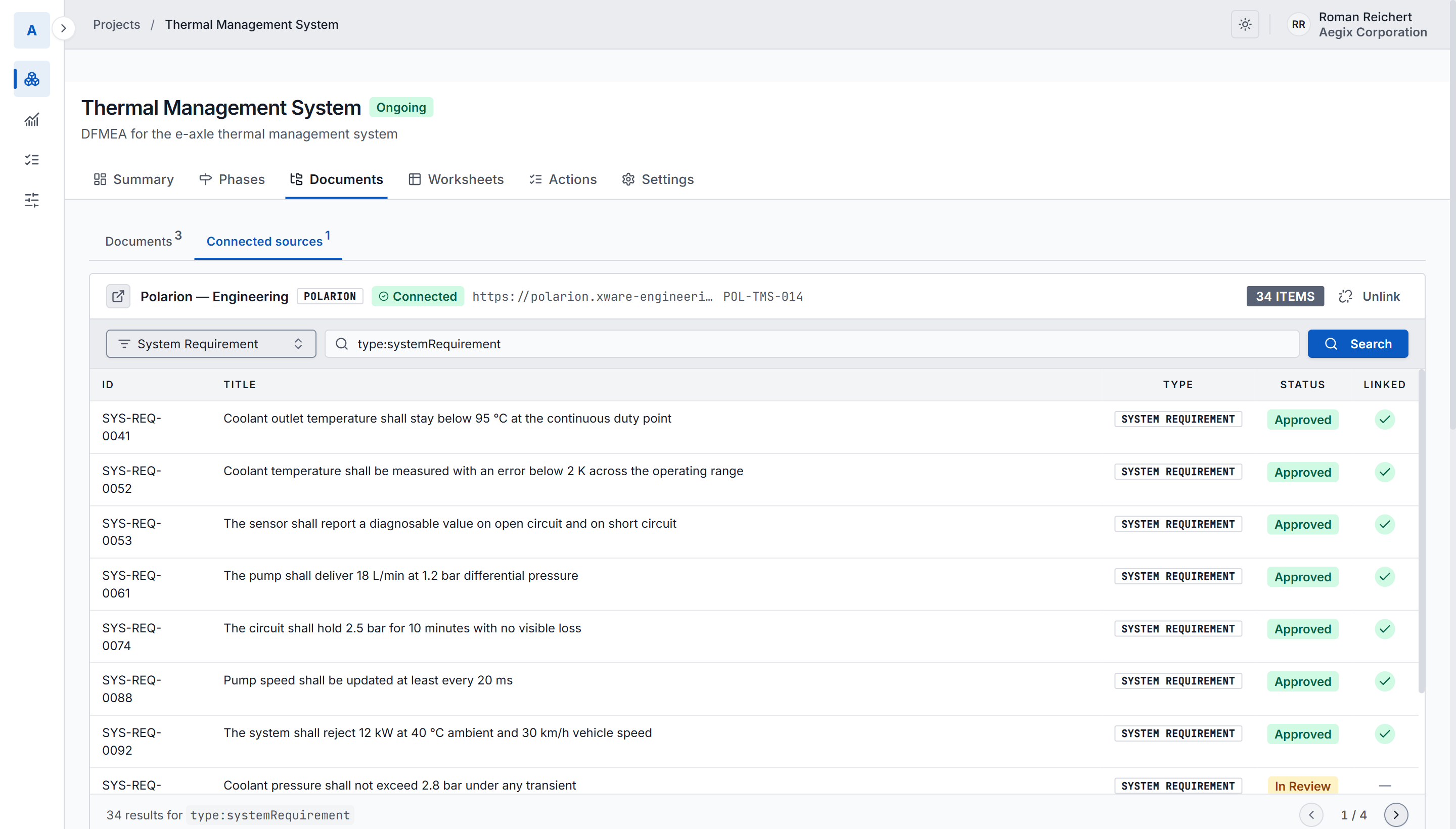Open the System Requirement type dropdown
1456x829 pixels.
(x=211, y=344)
